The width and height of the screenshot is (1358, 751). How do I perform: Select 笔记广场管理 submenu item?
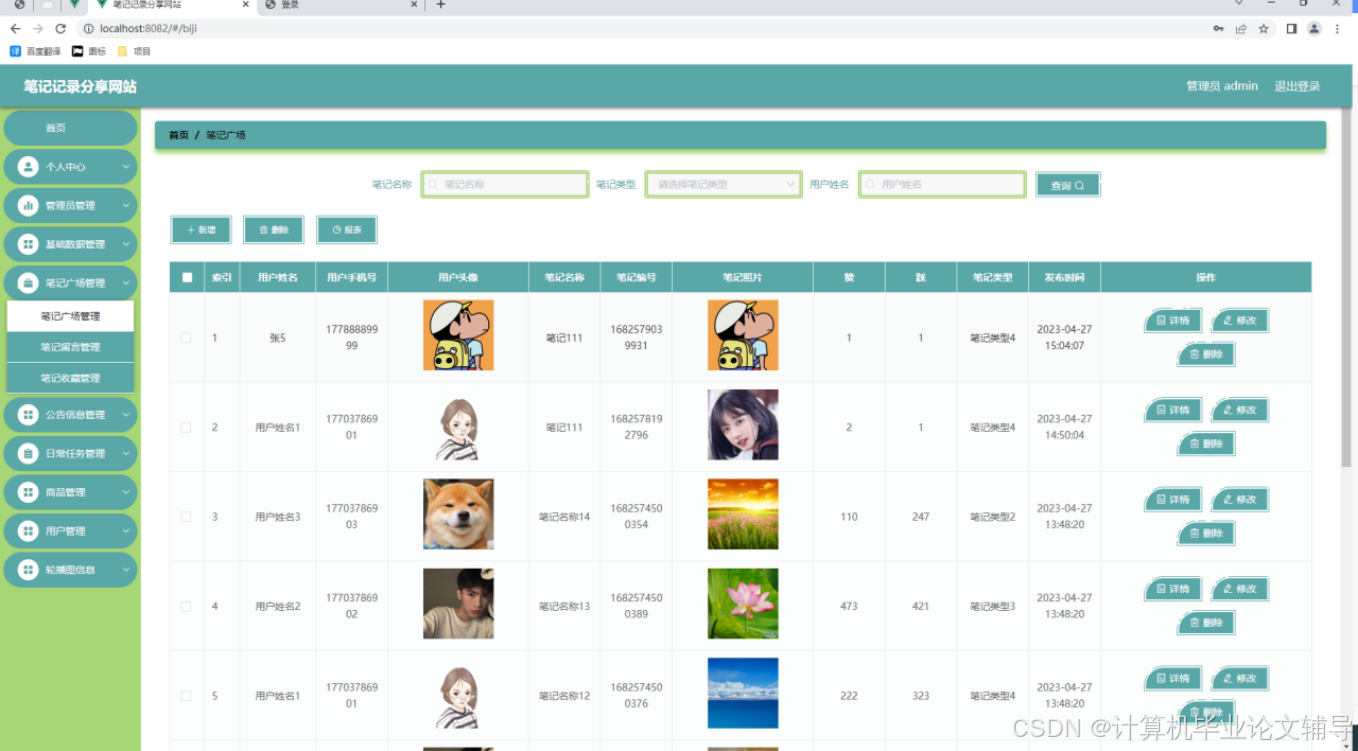pos(70,316)
